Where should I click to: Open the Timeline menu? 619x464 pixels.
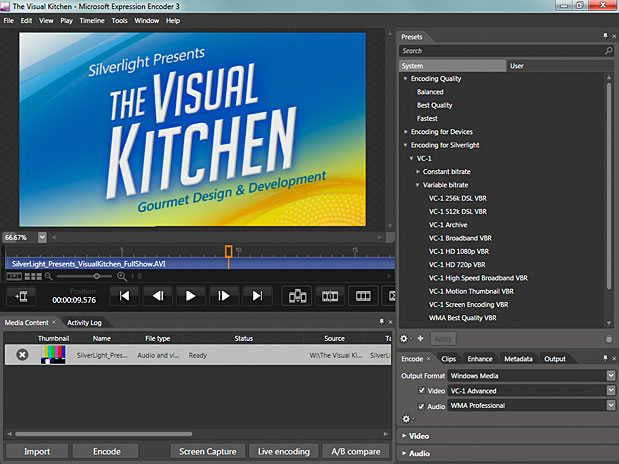pyautogui.click(x=91, y=20)
